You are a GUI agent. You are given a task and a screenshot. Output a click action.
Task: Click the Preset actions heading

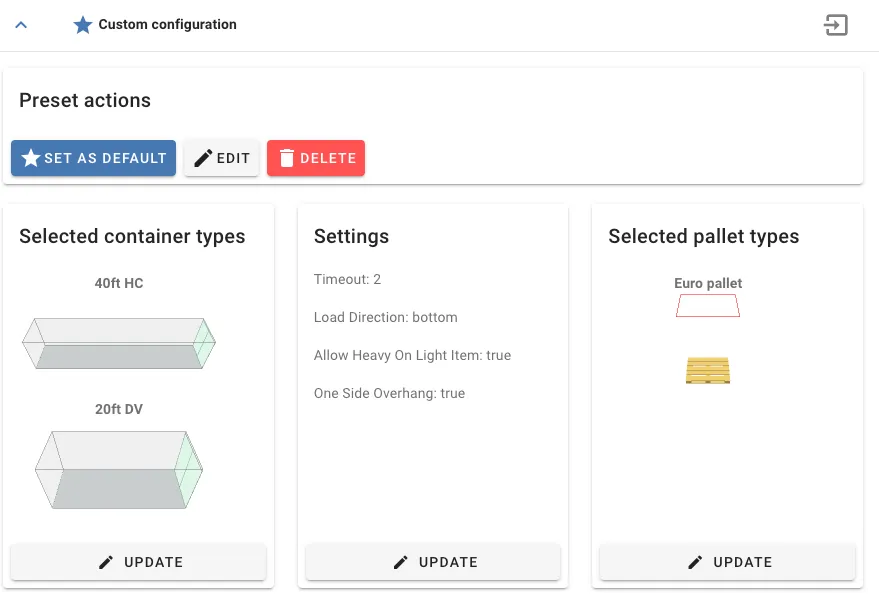pyautogui.click(x=84, y=100)
